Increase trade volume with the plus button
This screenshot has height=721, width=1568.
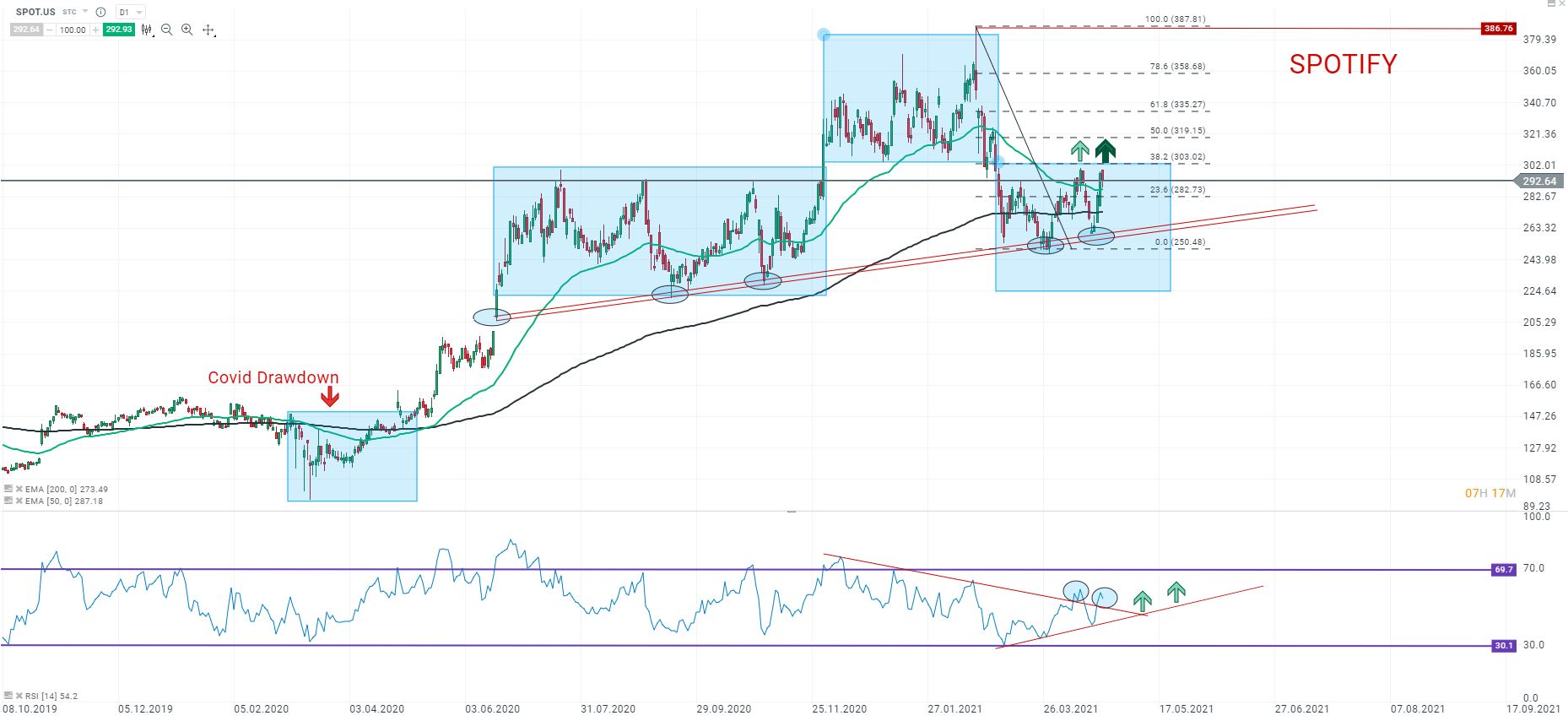[x=95, y=30]
